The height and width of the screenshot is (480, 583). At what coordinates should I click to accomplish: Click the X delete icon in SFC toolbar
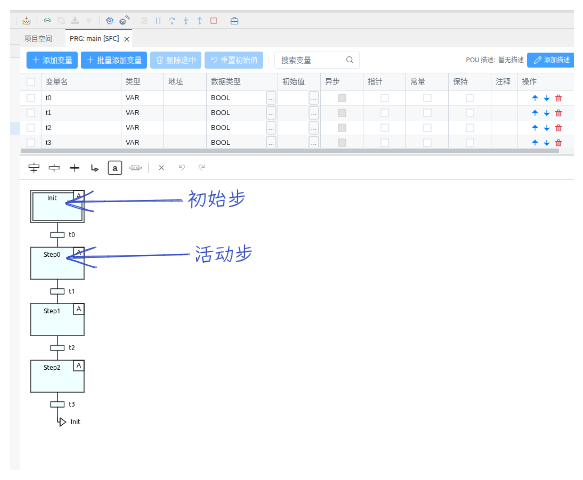coord(161,168)
